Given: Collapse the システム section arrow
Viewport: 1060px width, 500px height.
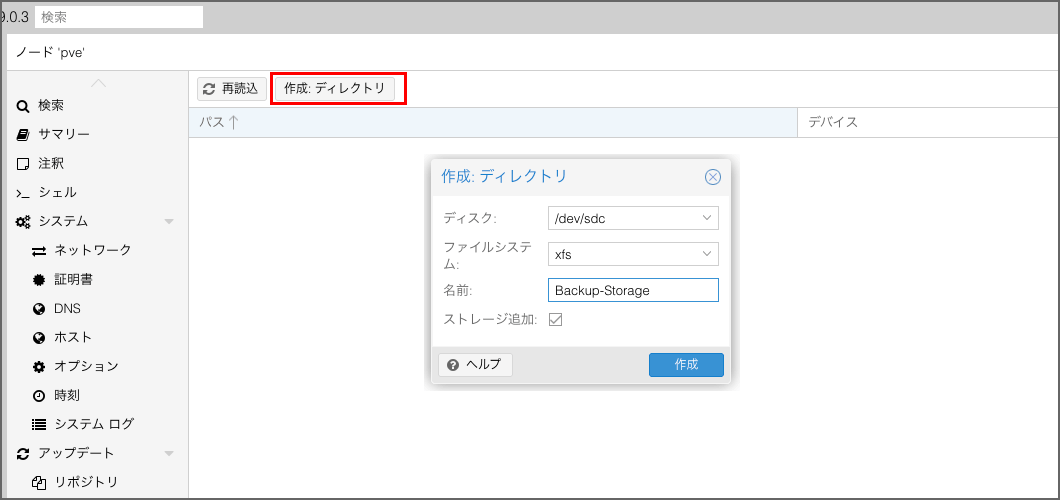Looking at the screenshot, I should tap(169, 222).
